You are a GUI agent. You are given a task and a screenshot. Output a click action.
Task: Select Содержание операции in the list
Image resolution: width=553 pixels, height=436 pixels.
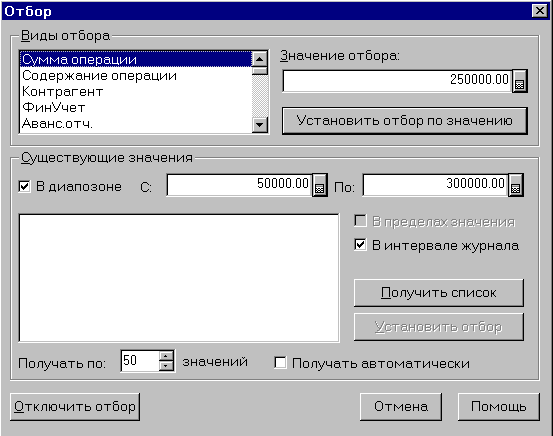pyautogui.click(x=136, y=75)
